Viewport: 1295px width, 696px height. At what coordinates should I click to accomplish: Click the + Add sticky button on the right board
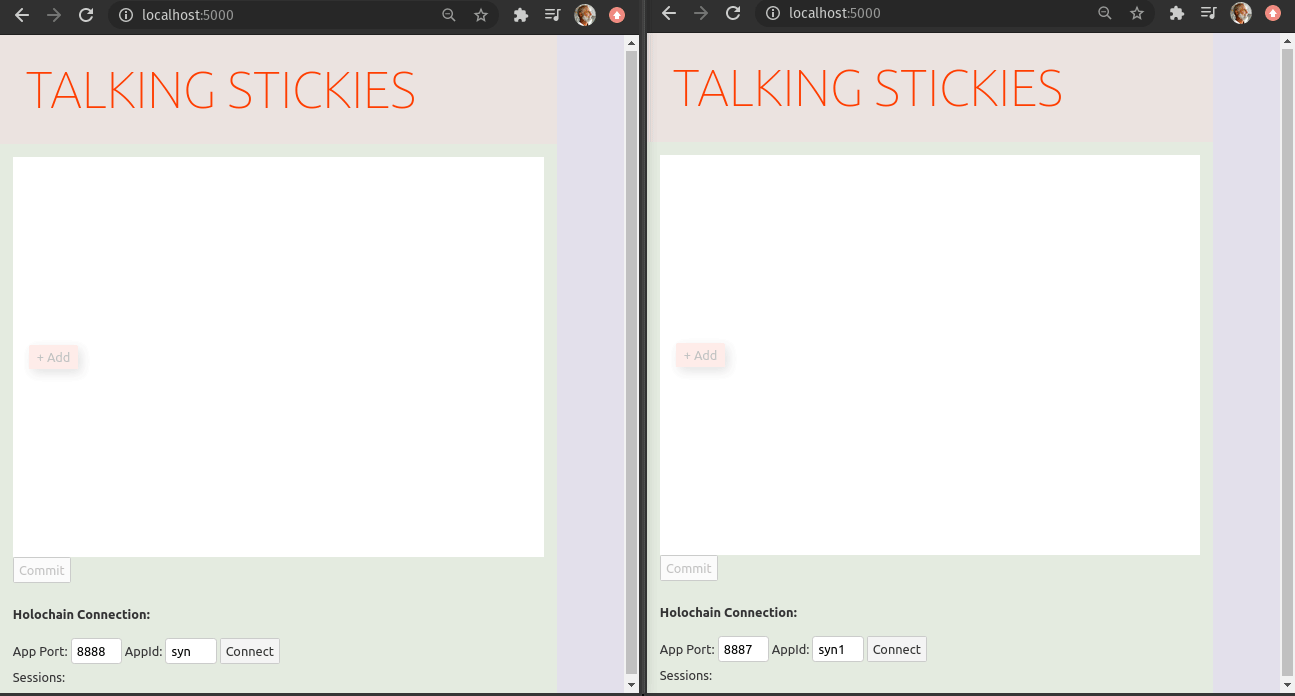pos(701,355)
